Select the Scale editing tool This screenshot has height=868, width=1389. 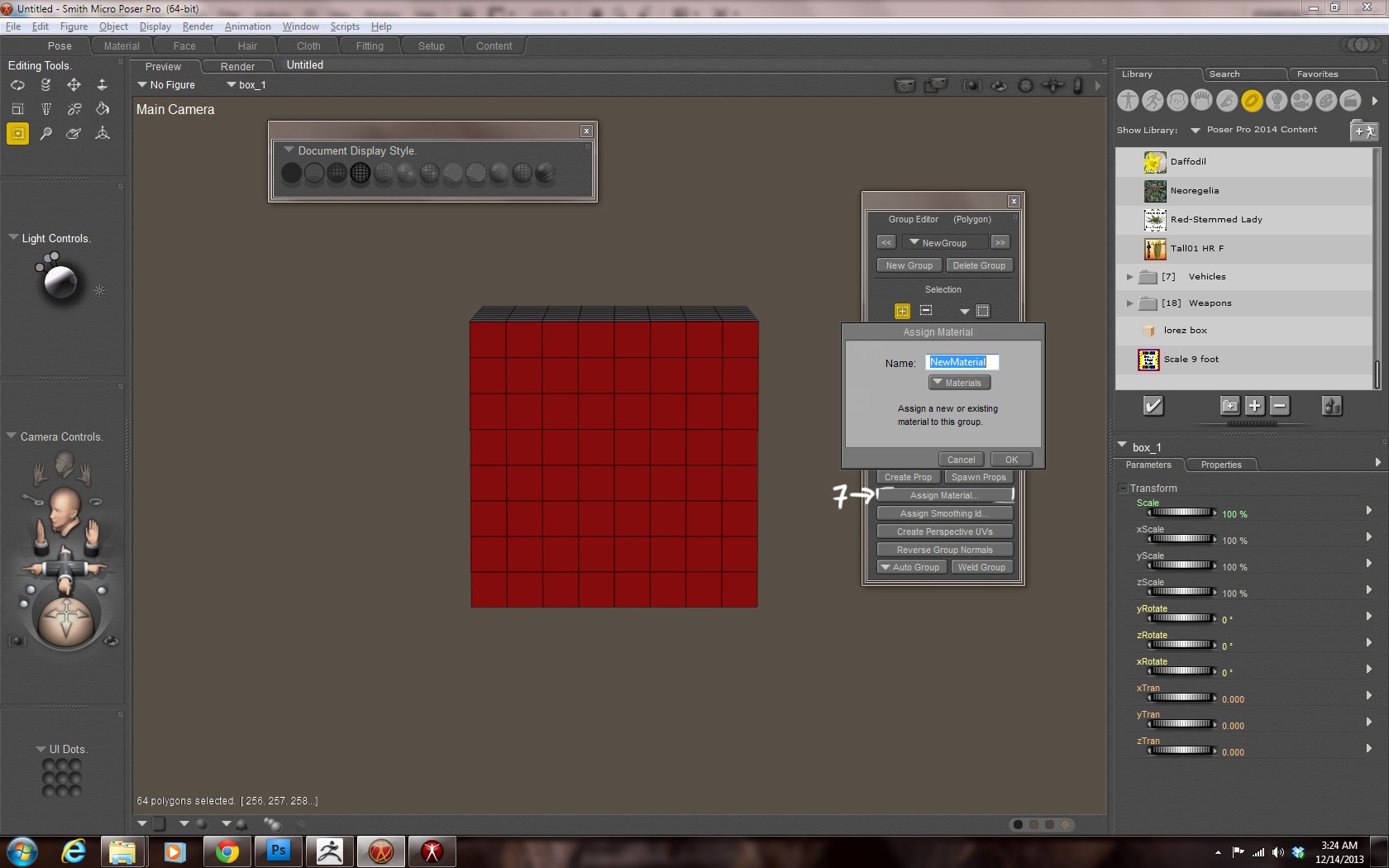[x=17, y=109]
